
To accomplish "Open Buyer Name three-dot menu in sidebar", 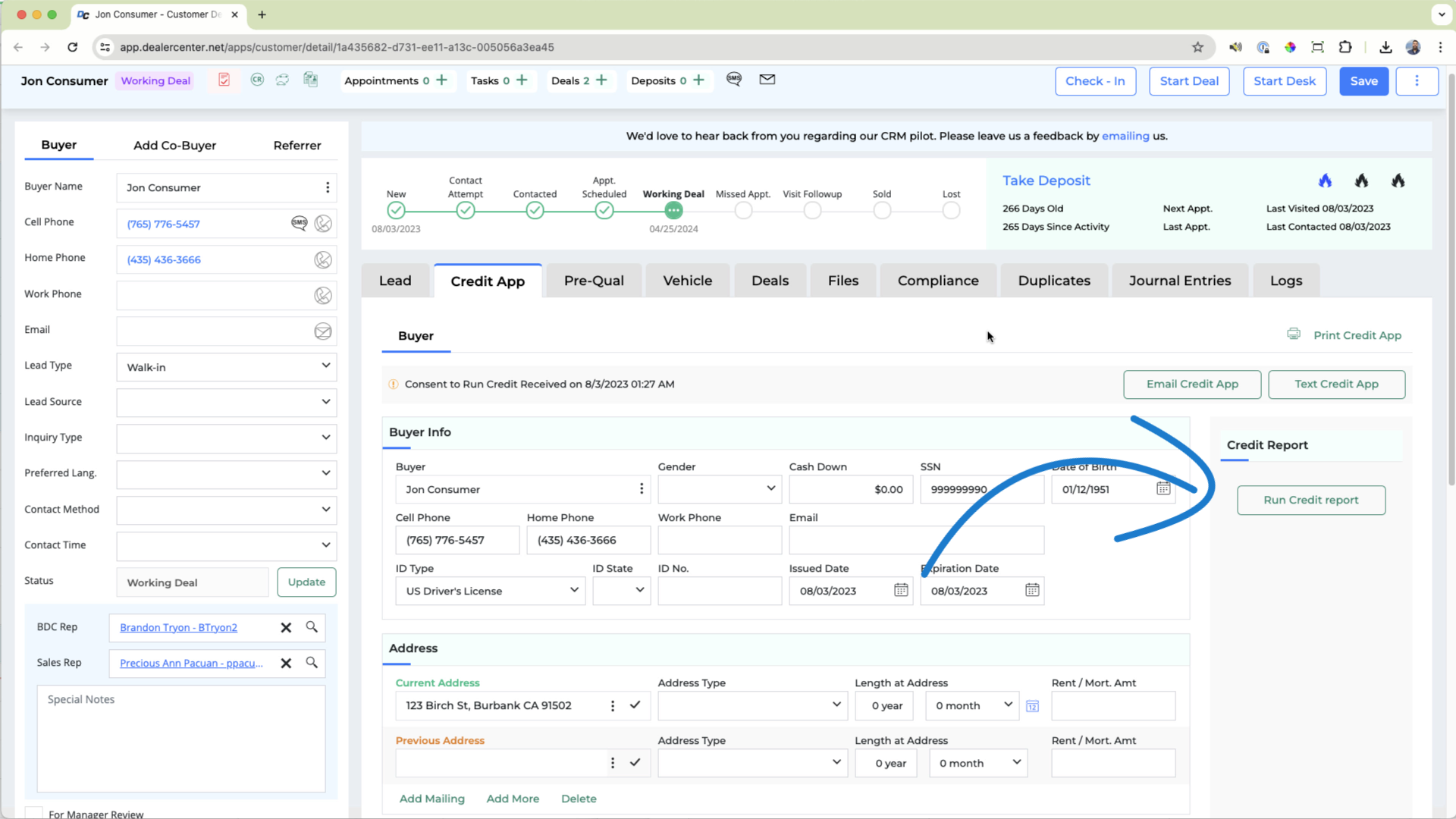I will pyautogui.click(x=328, y=187).
